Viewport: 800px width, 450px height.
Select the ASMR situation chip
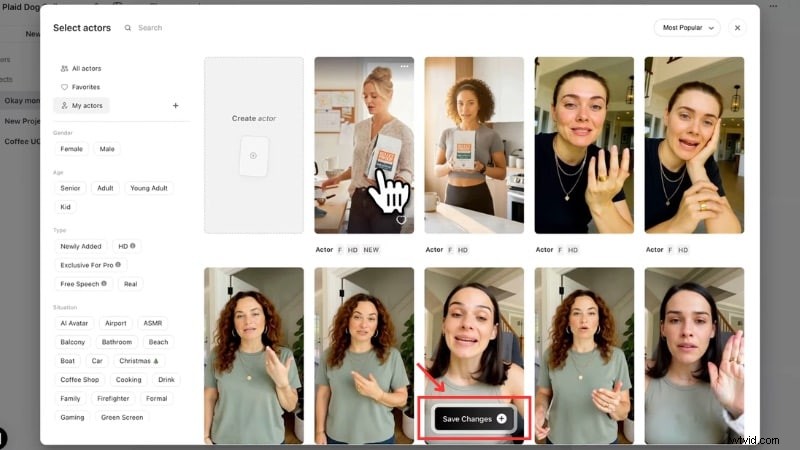153,323
